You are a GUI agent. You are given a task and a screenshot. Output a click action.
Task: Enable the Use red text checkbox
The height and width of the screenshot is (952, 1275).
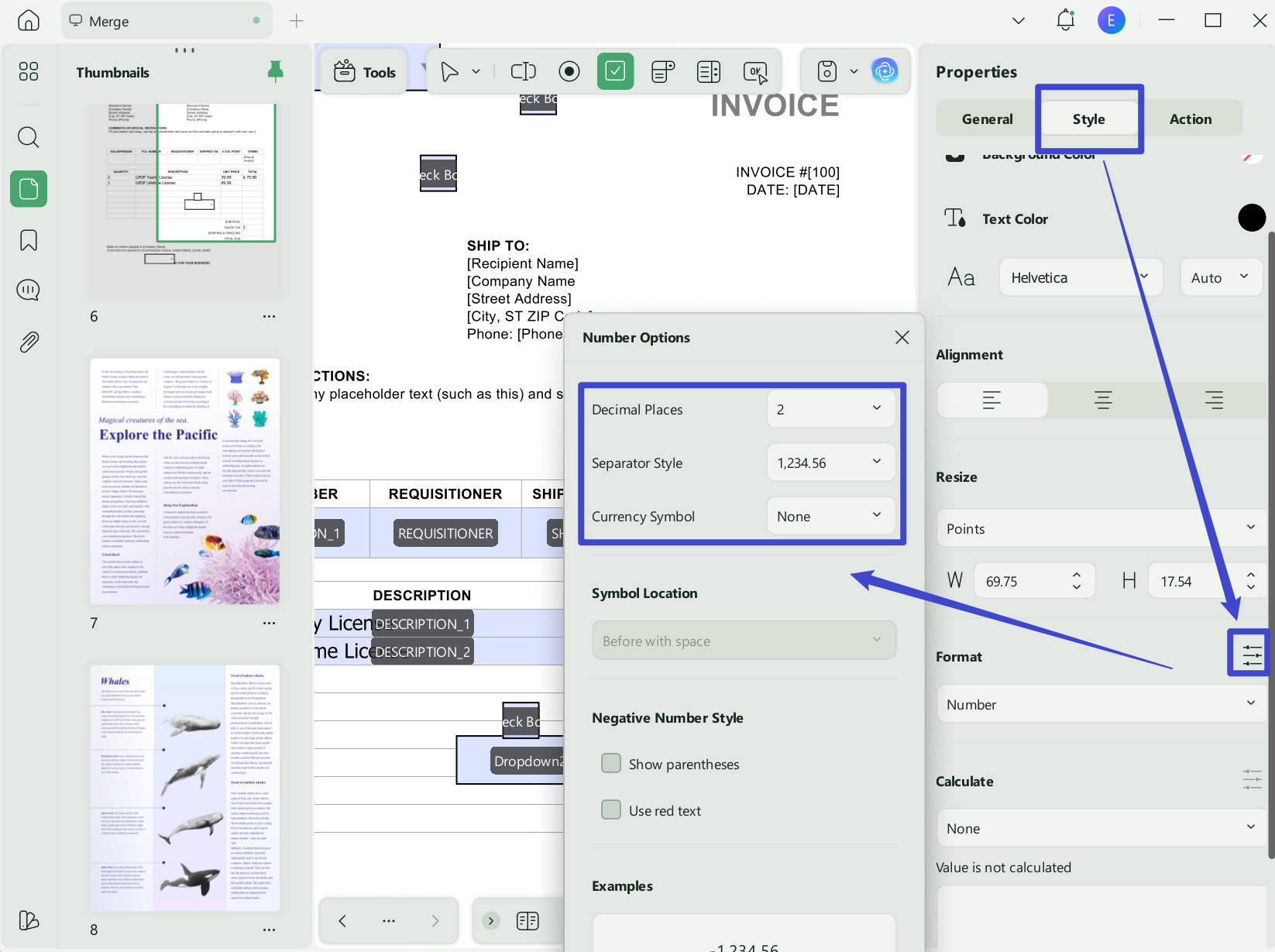coord(611,810)
